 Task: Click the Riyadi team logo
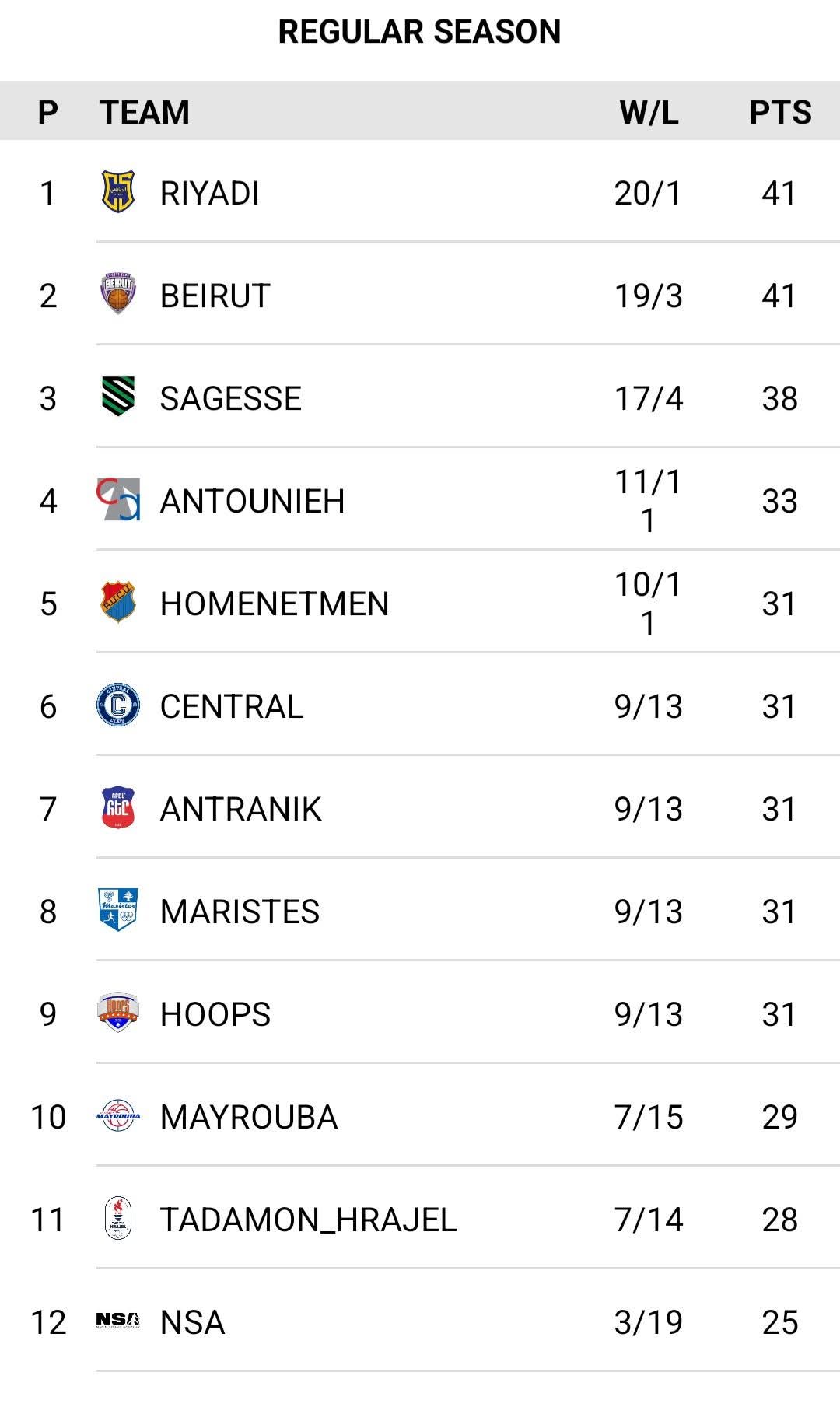pos(118,192)
